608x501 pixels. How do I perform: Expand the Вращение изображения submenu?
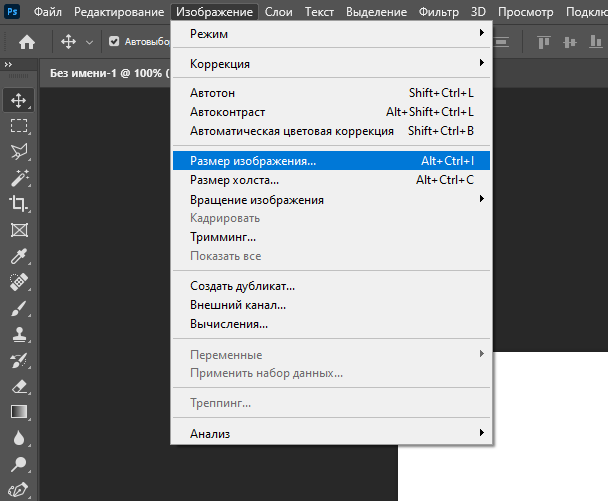tap(332, 200)
